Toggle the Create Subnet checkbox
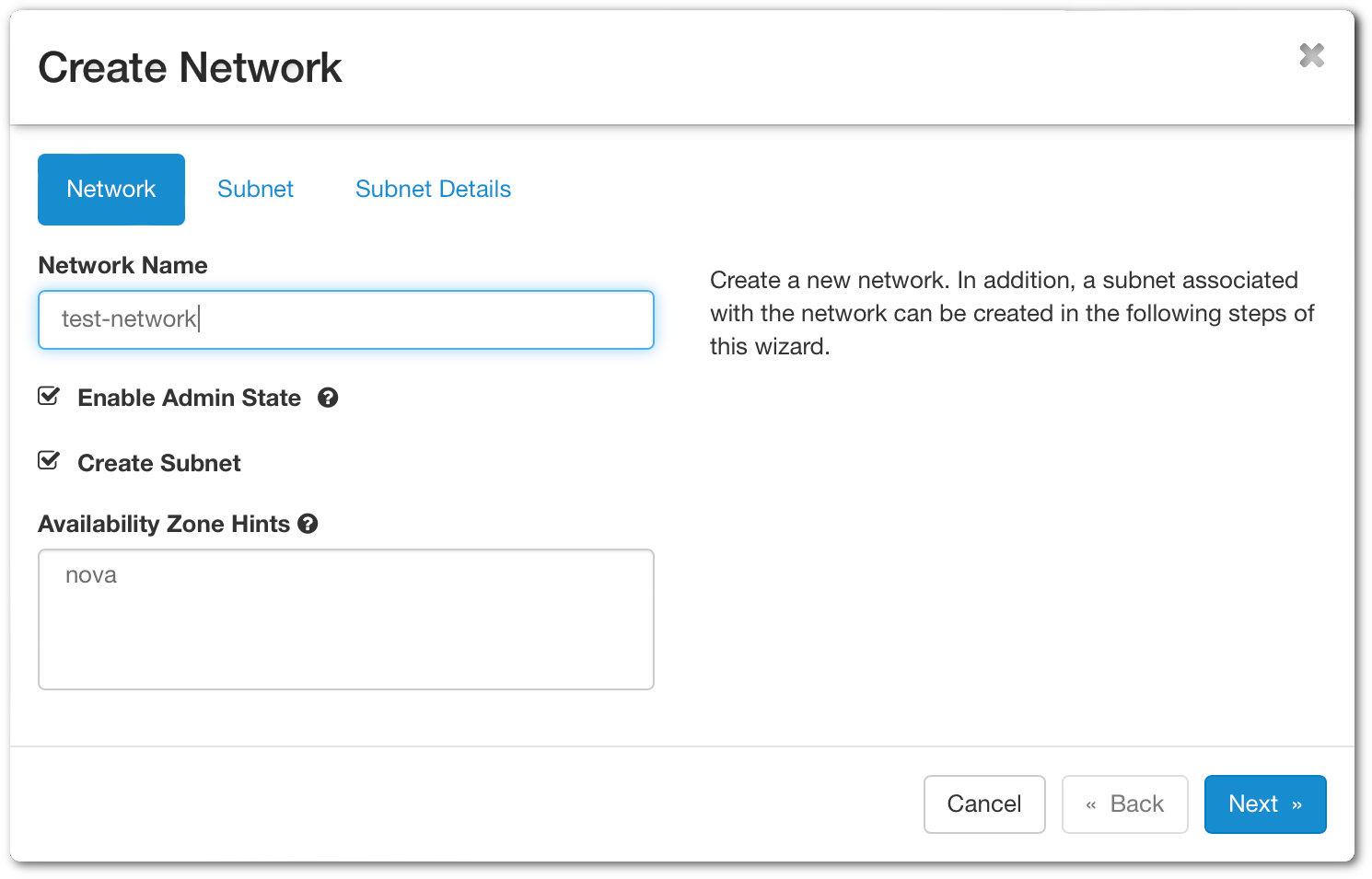Image resolution: width=1372 pixels, height=879 pixels. (49, 461)
